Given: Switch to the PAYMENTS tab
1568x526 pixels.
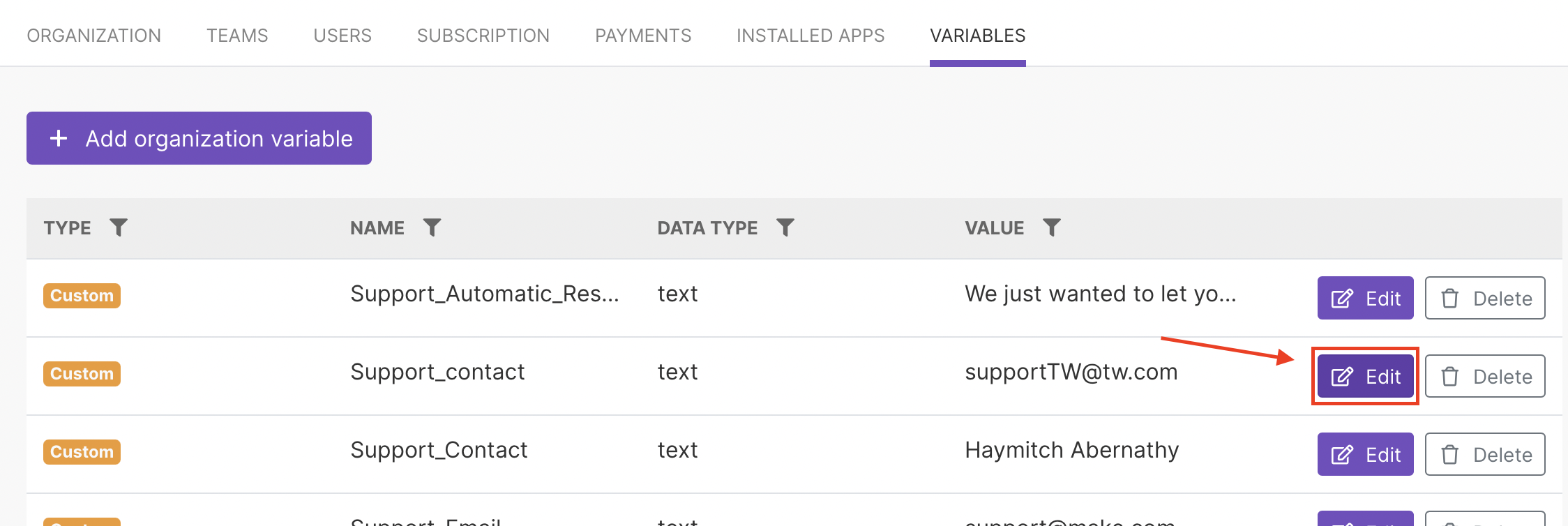Looking at the screenshot, I should click(x=643, y=36).
